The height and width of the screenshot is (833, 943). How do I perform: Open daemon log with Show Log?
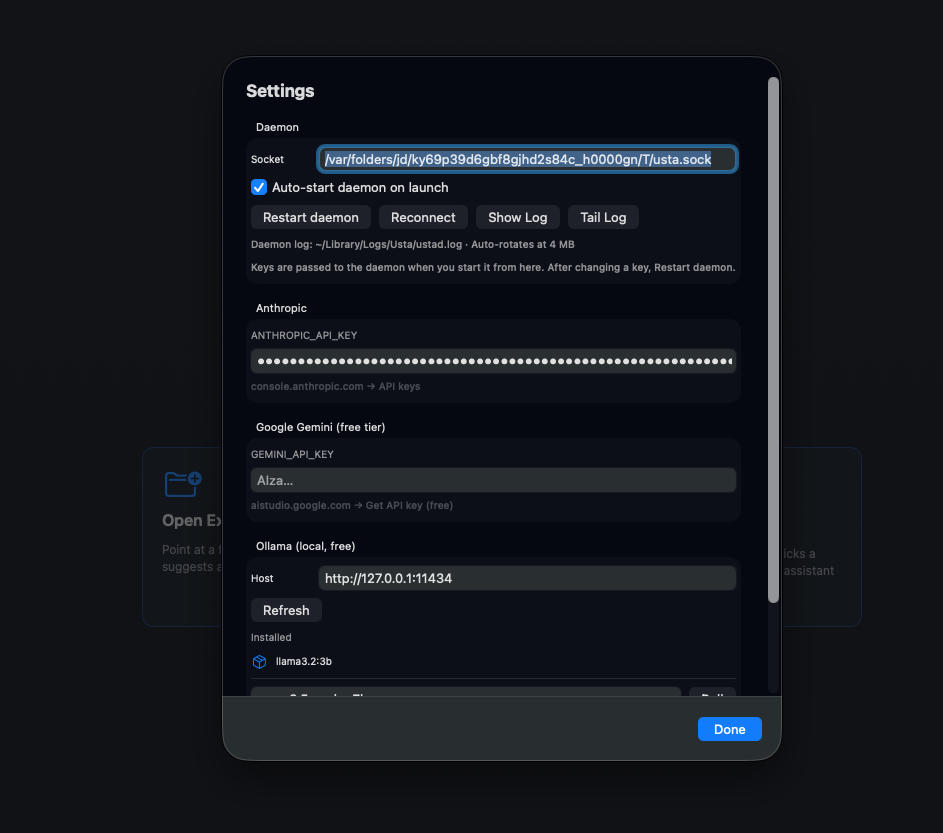[517, 217]
